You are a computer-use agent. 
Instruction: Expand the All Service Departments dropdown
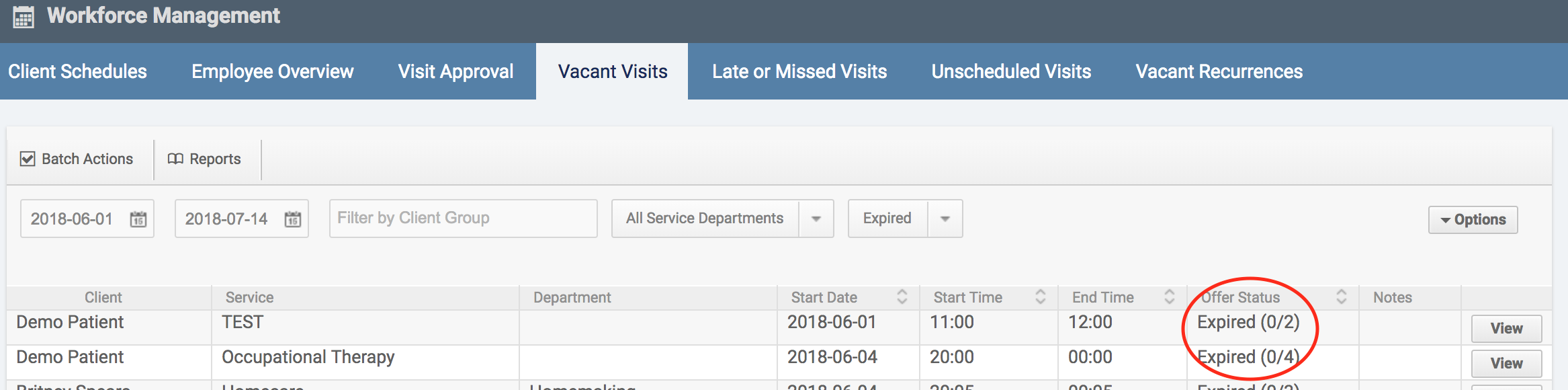(x=816, y=219)
